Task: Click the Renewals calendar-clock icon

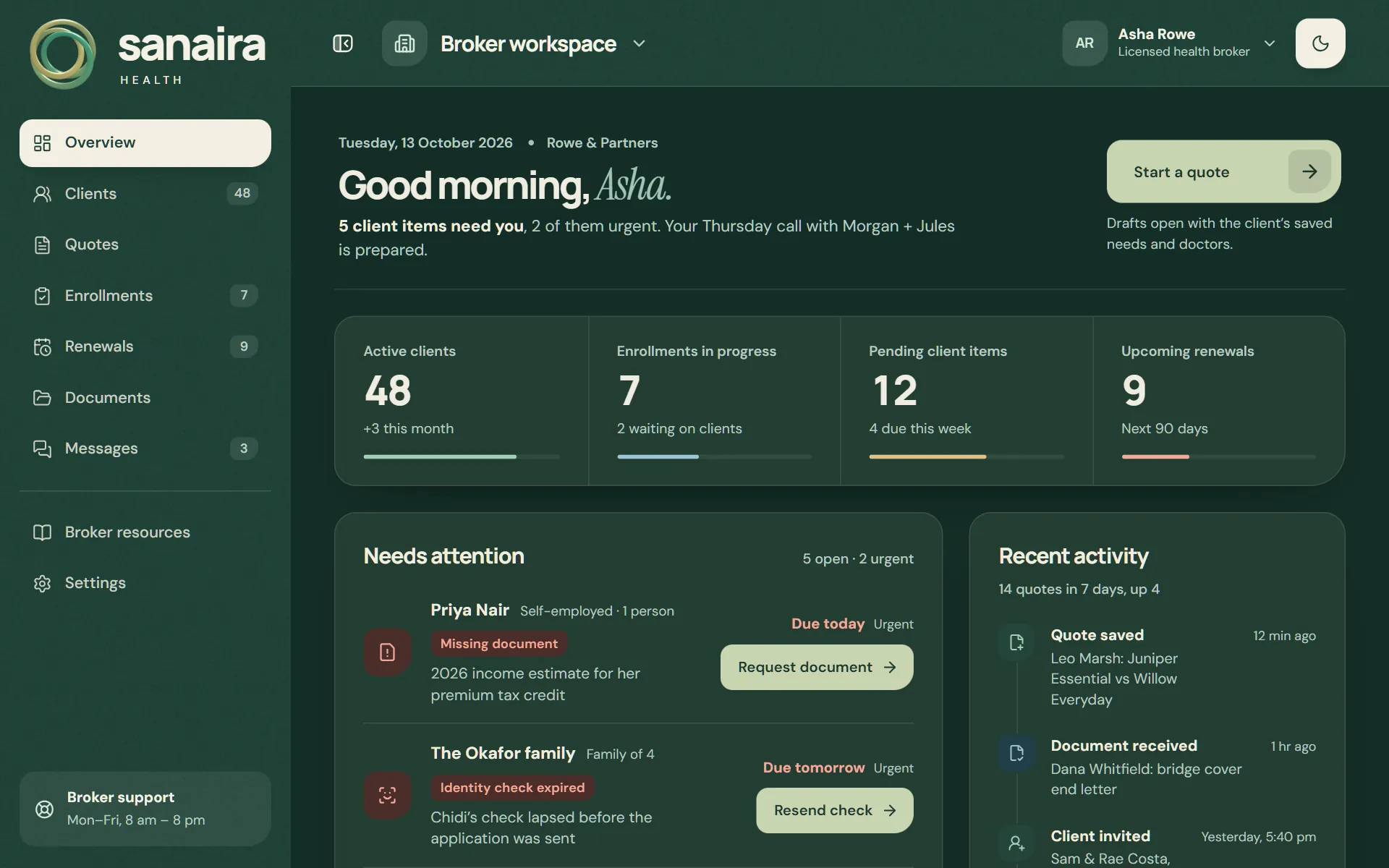Action: coord(43,346)
